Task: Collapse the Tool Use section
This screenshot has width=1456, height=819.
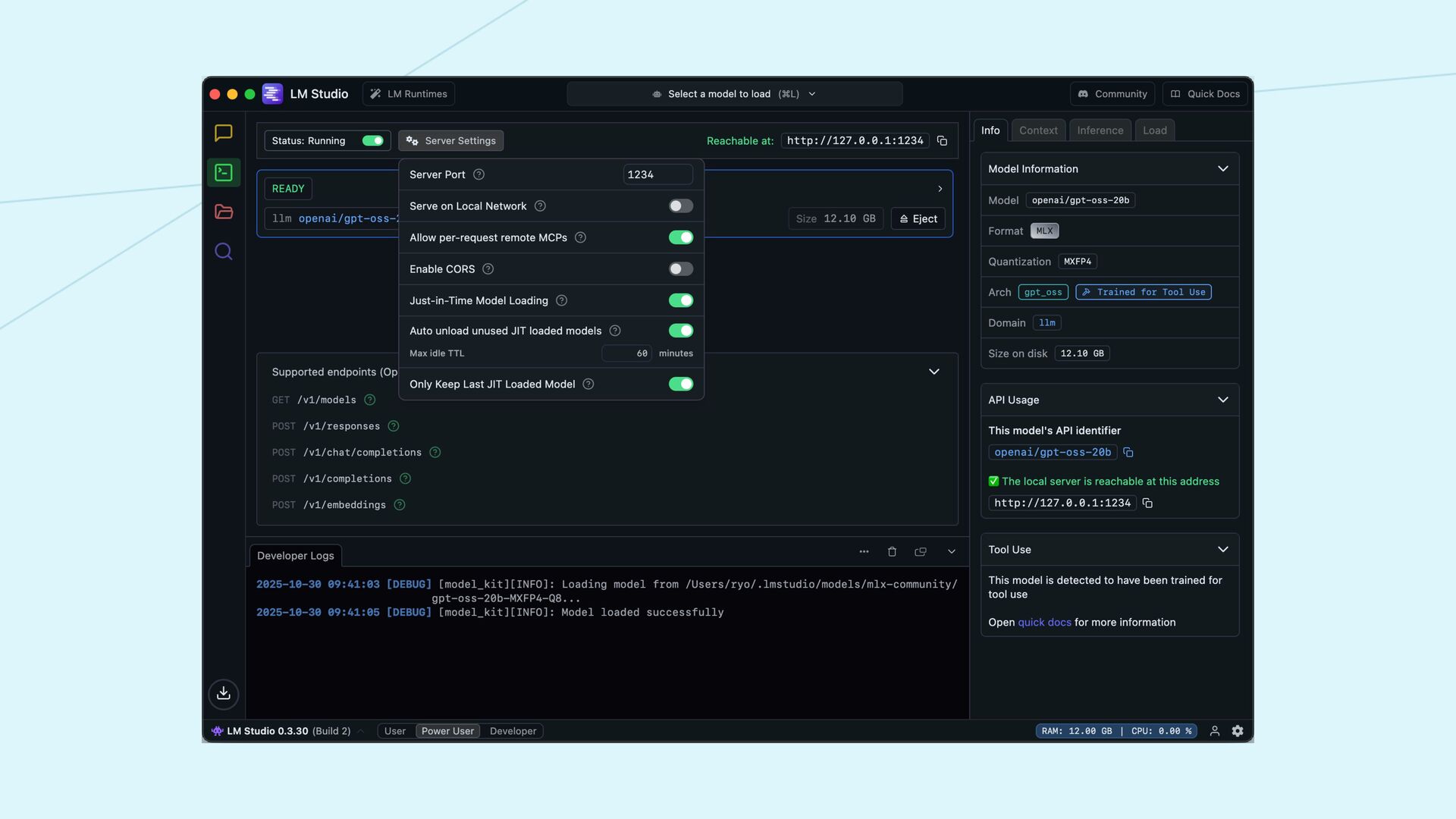Action: (1222, 550)
